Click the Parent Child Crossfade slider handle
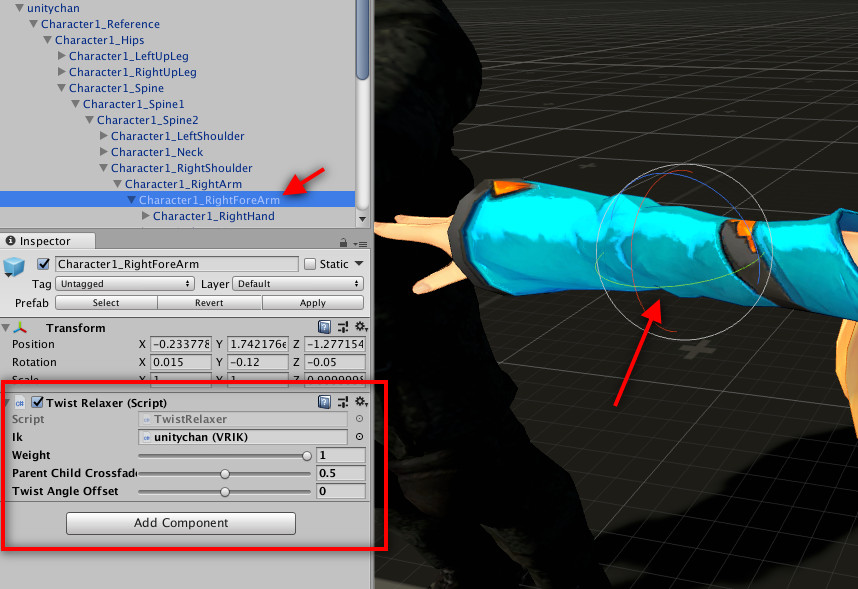 point(225,473)
